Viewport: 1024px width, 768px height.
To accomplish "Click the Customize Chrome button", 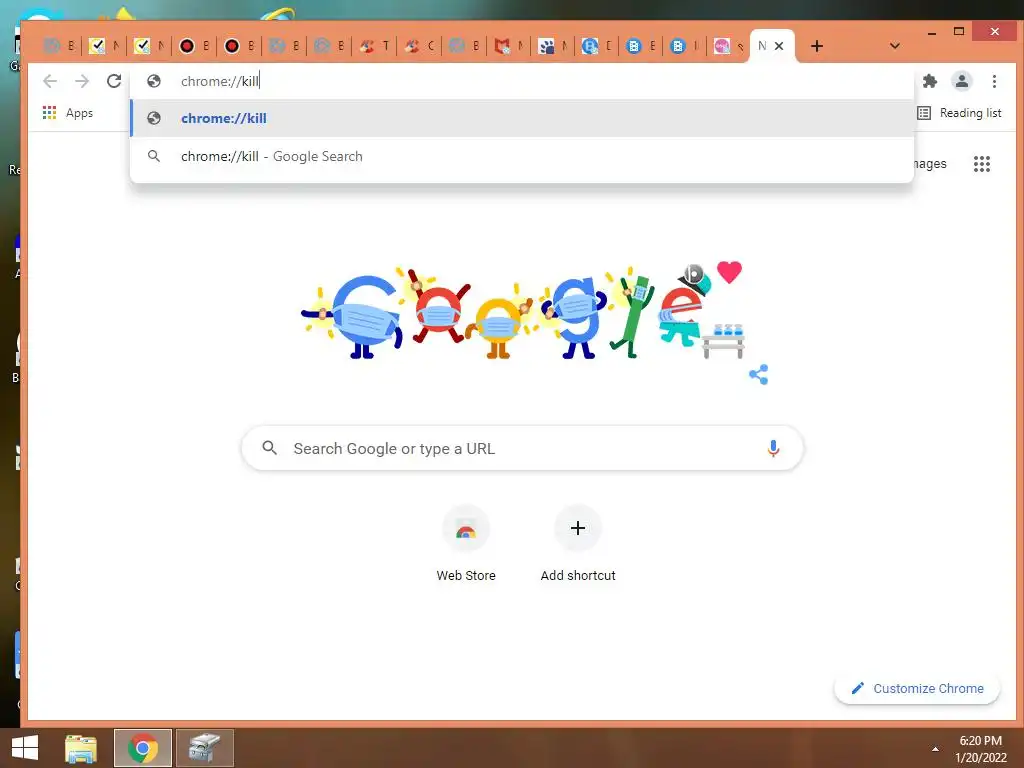I will point(917,688).
